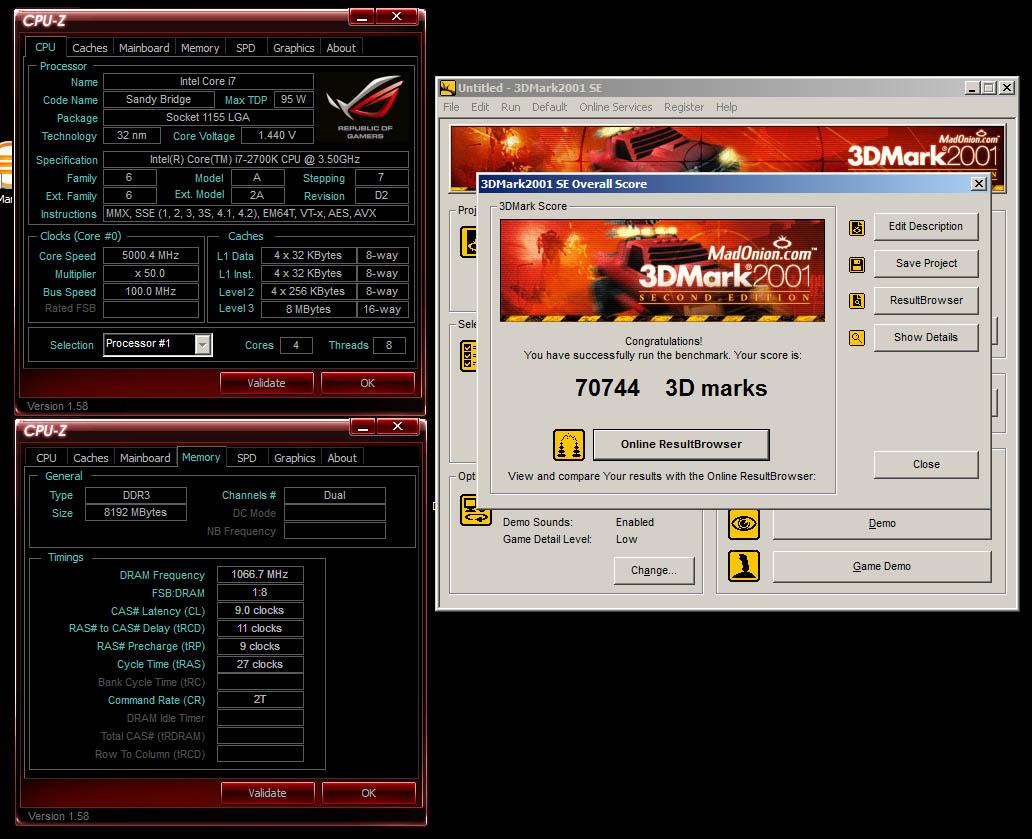Viewport: 1032px width, 839px height.
Task: Click the DRAM Frequency value 1066.7 MHz
Action: (260, 574)
